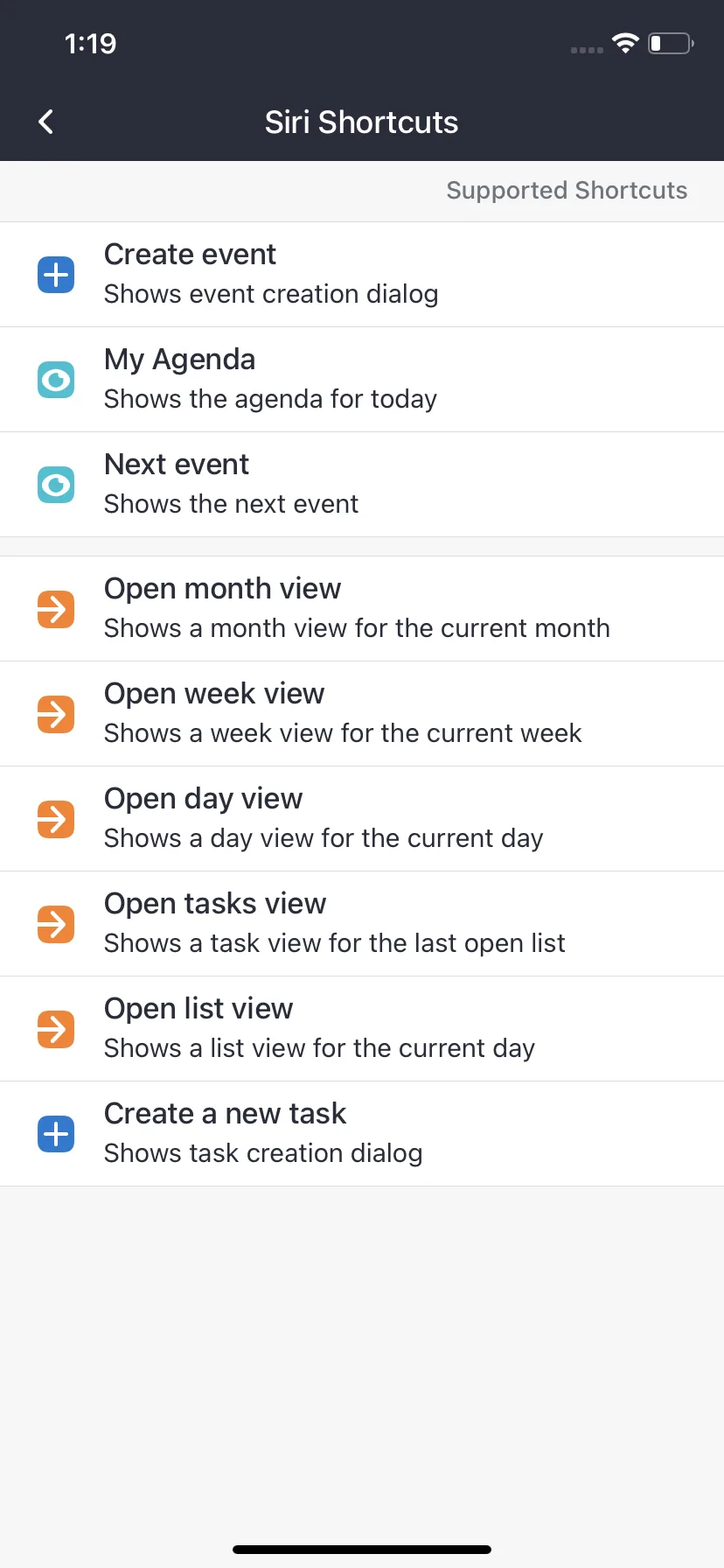Select 'Shows the next event' row
The width and height of the screenshot is (724, 1568).
tap(362, 485)
